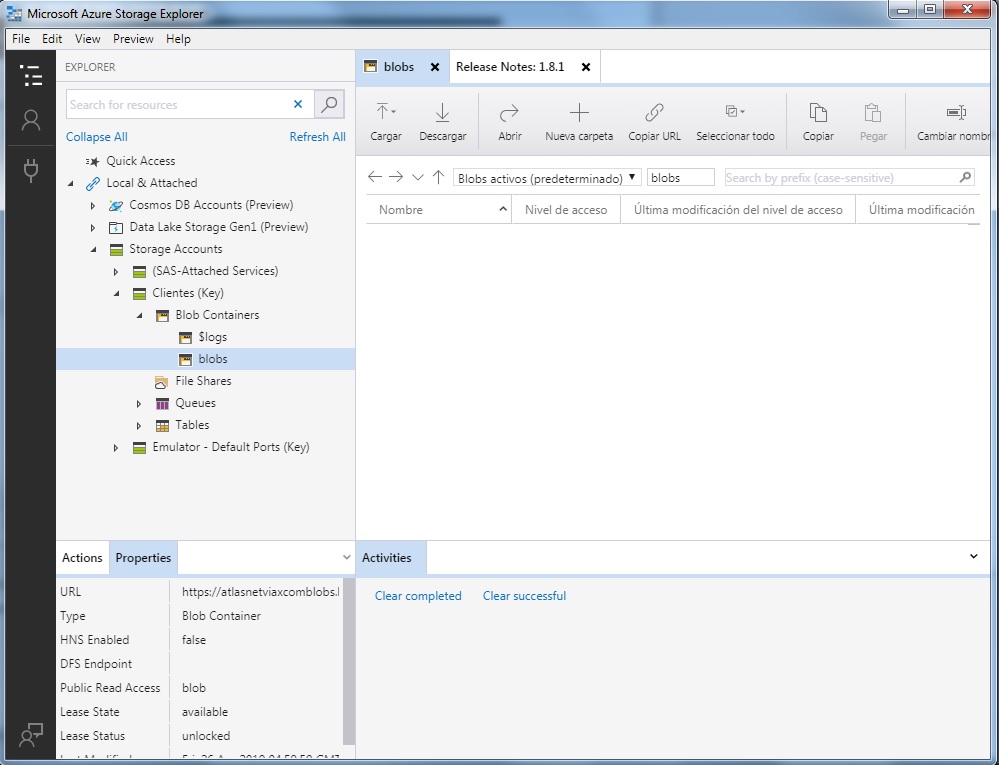The width and height of the screenshot is (999, 765).
Task: Switch to the Actions tab
Action: tap(82, 557)
